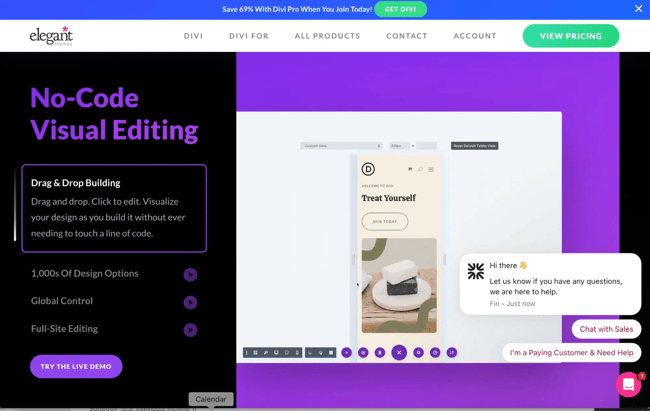Click the left resize handle of mobile preview
This screenshot has height=411, width=650.
354,259
